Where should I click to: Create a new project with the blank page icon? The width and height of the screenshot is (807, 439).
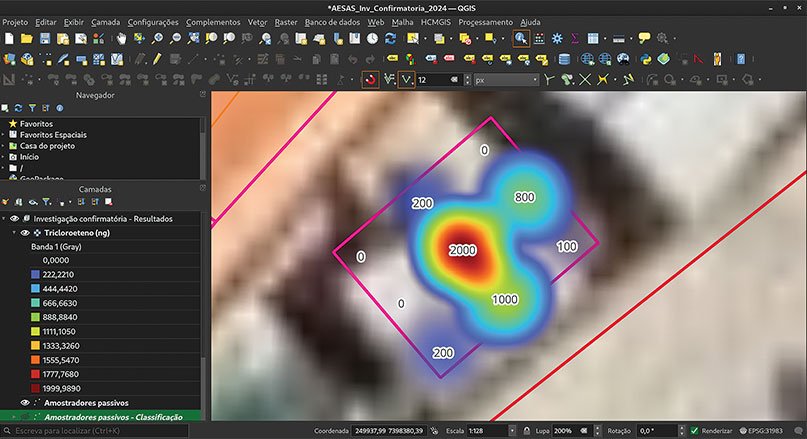9,38
